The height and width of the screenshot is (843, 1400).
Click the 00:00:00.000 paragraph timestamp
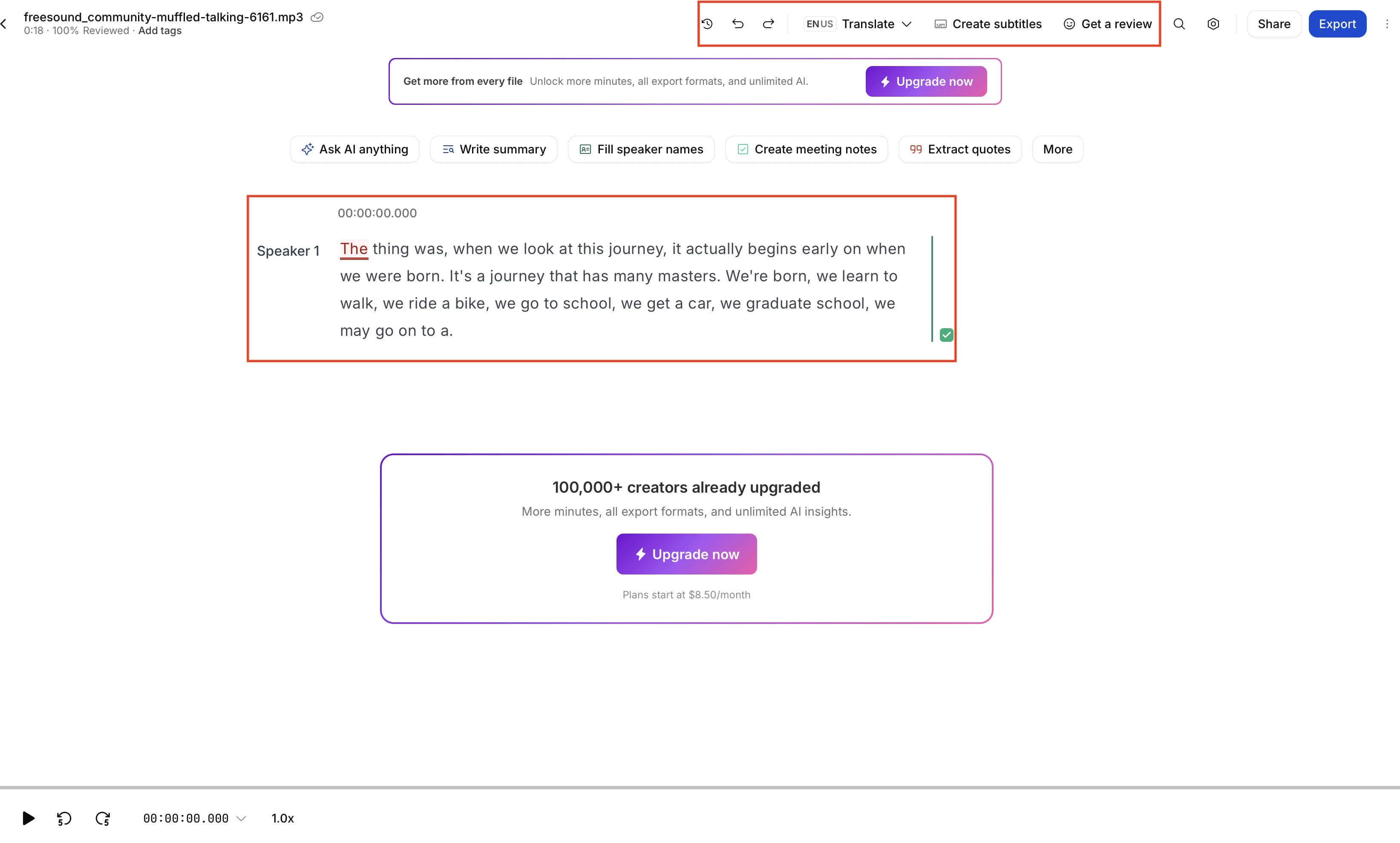(x=377, y=213)
